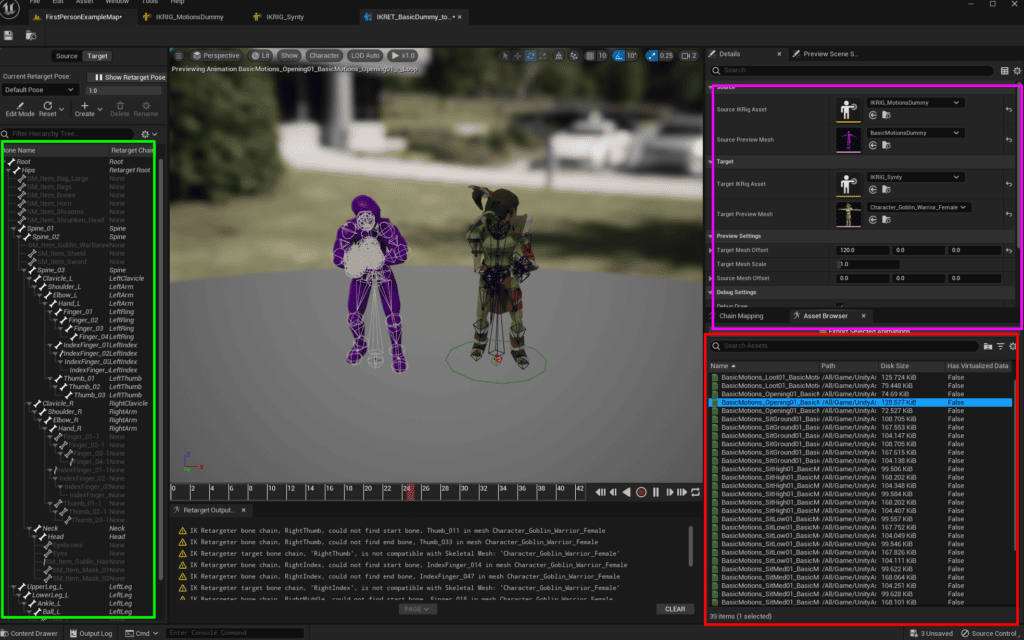
Task: Click the record button in timeline
Action: (x=642, y=492)
